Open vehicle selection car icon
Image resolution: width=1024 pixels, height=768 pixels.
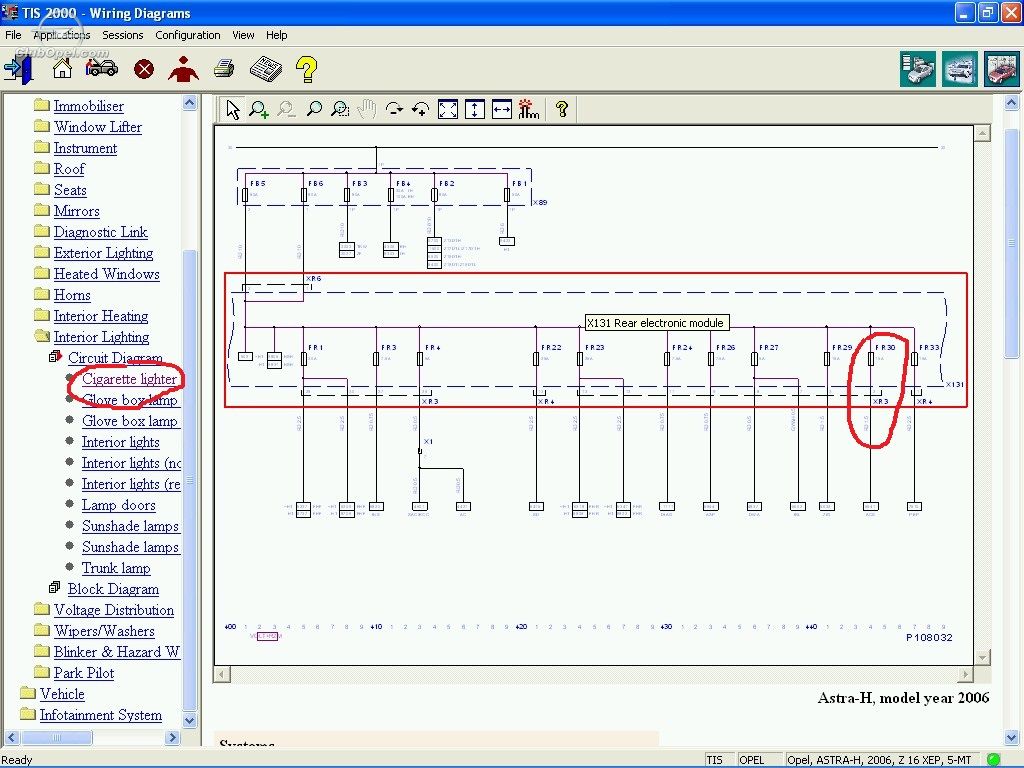tap(103, 68)
